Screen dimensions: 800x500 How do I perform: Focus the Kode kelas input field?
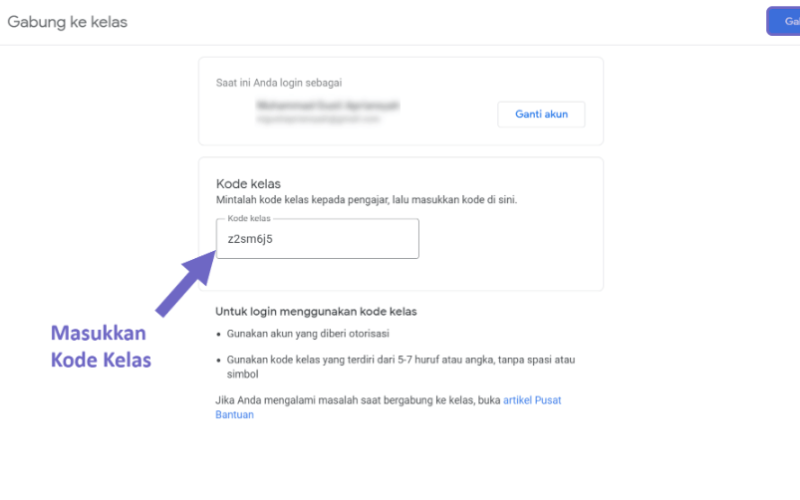tap(317, 239)
